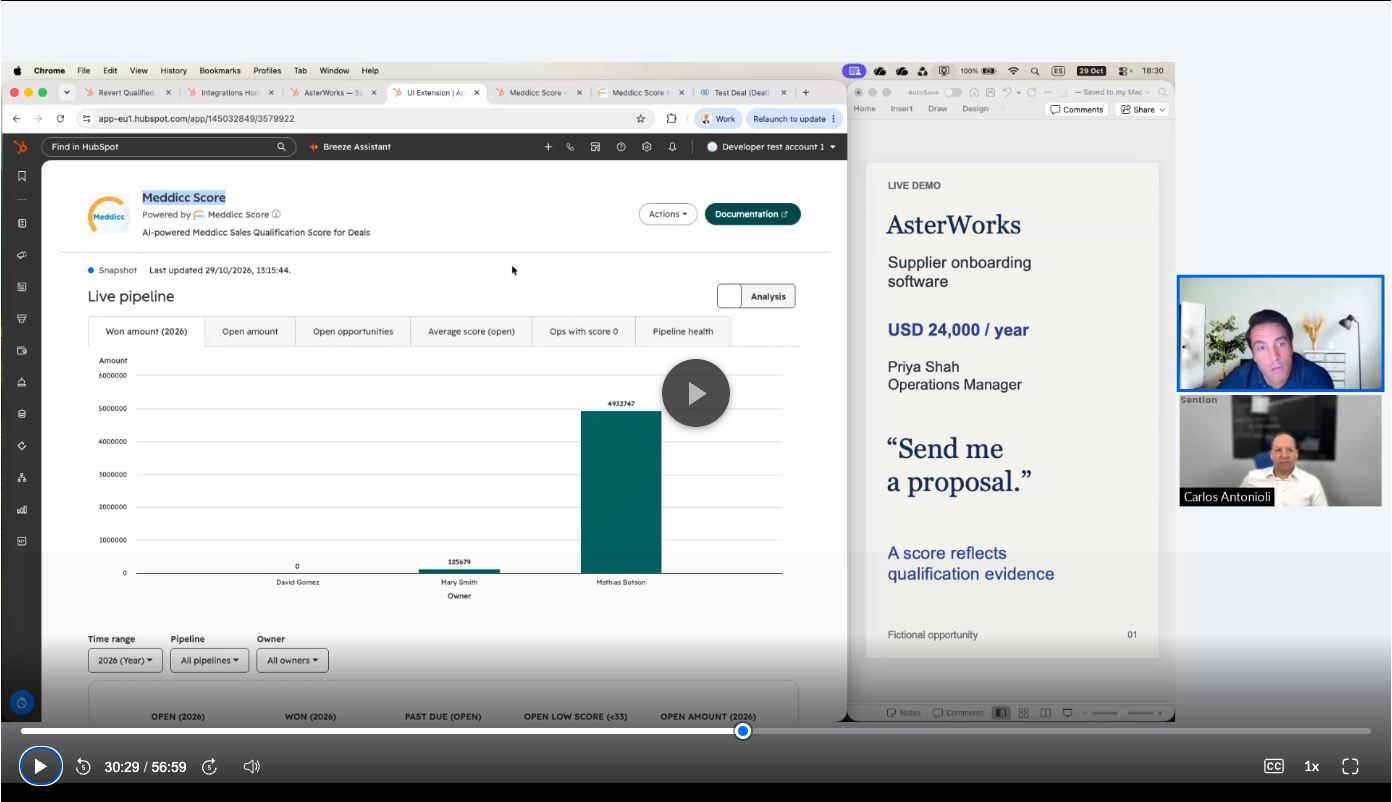Click the play button in the player controls bar
1392x802 pixels.
tap(40, 766)
